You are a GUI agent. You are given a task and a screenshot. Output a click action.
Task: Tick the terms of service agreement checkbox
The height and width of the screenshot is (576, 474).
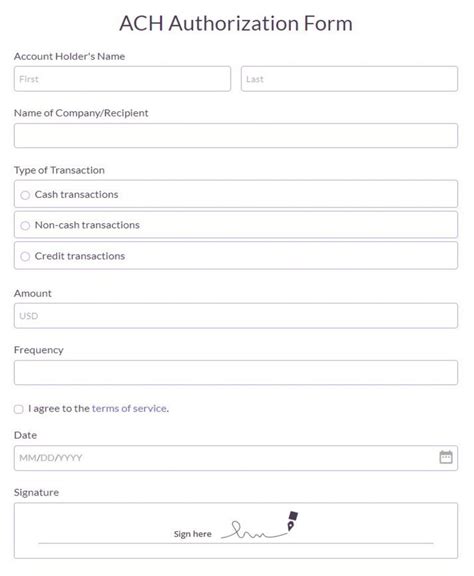(x=18, y=409)
